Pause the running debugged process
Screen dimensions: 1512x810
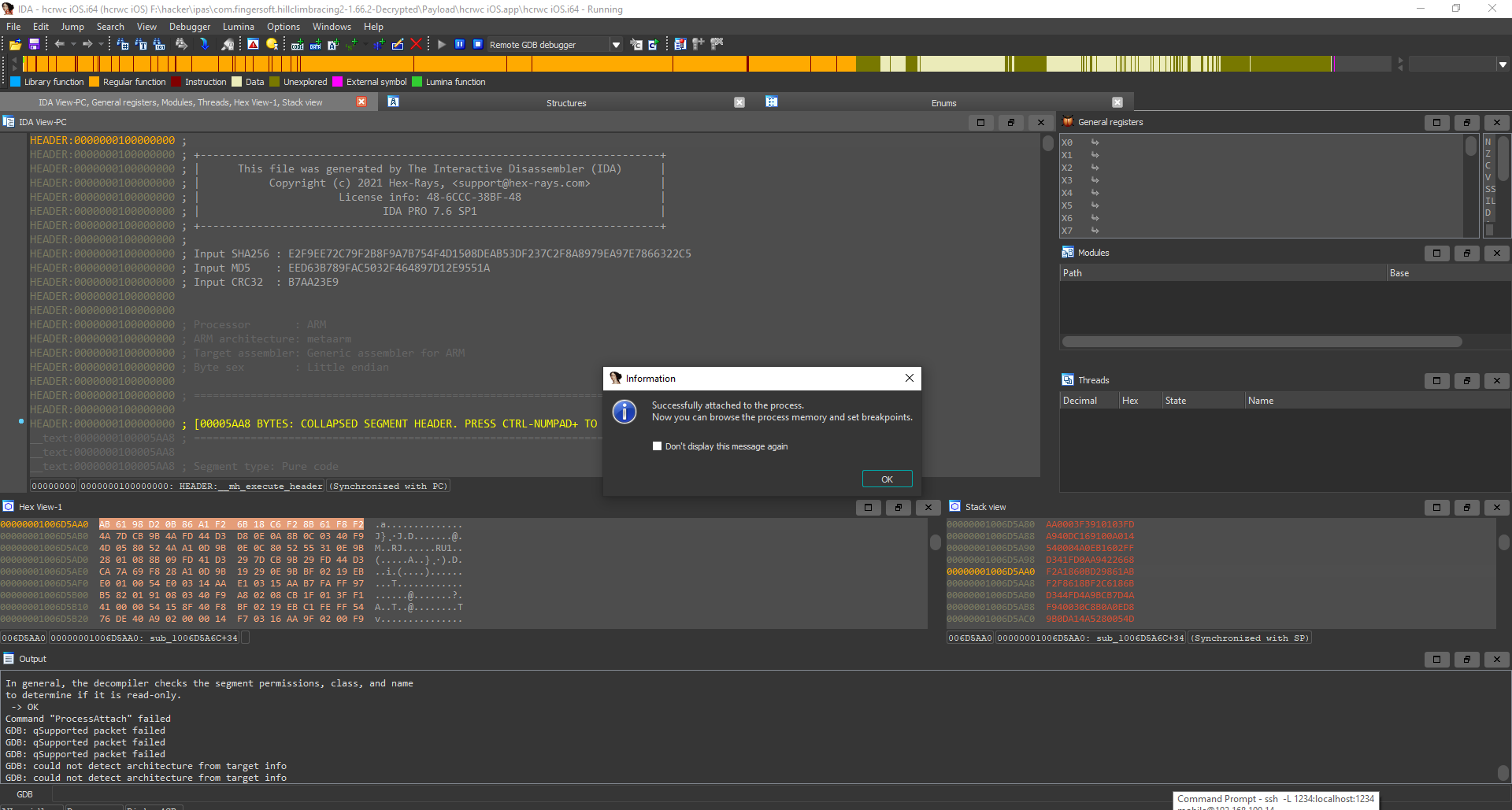(460, 45)
